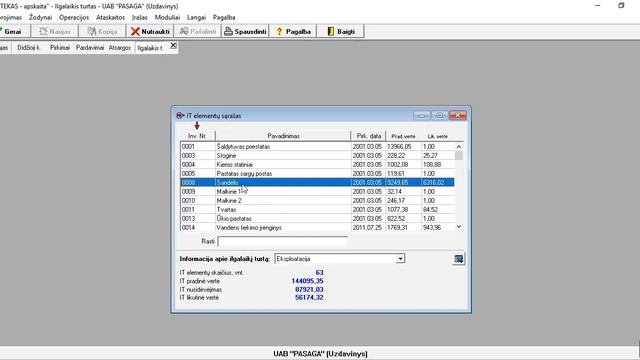Switch to the Pardavimai tab
This screenshot has height=360, width=640.
pos(90,48)
